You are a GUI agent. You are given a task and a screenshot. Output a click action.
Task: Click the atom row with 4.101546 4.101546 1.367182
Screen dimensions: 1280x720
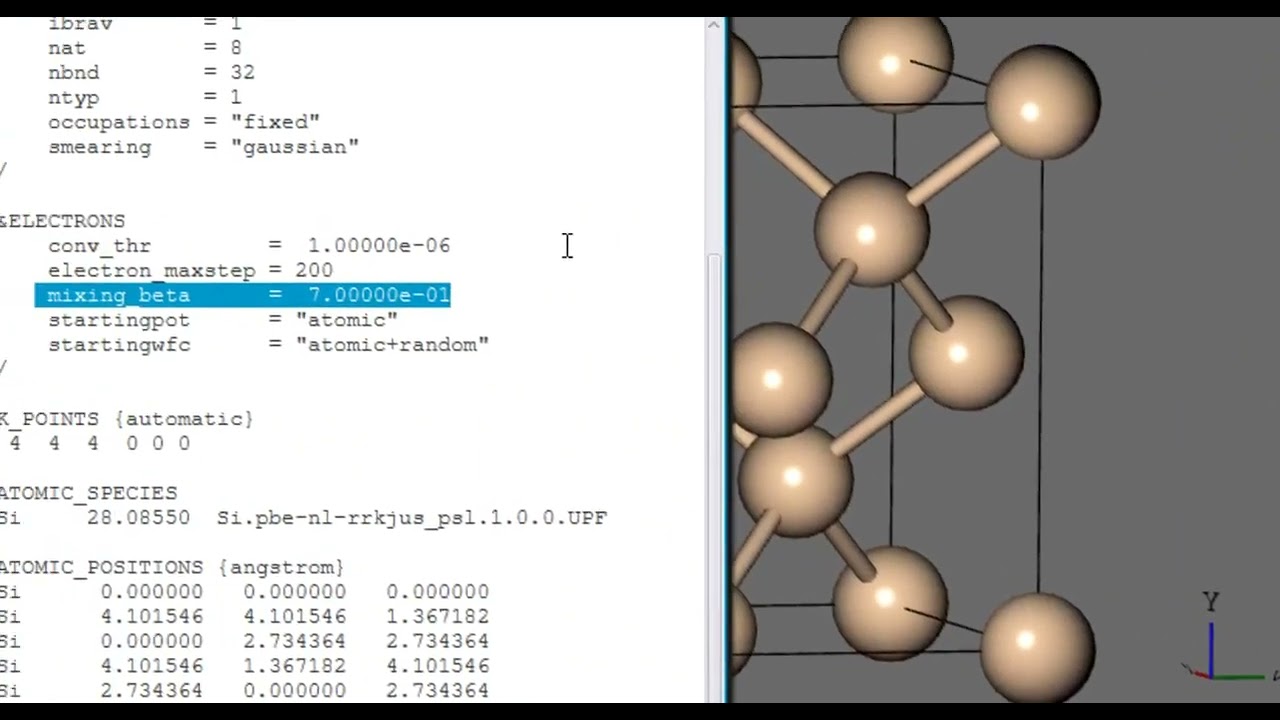(x=244, y=616)
